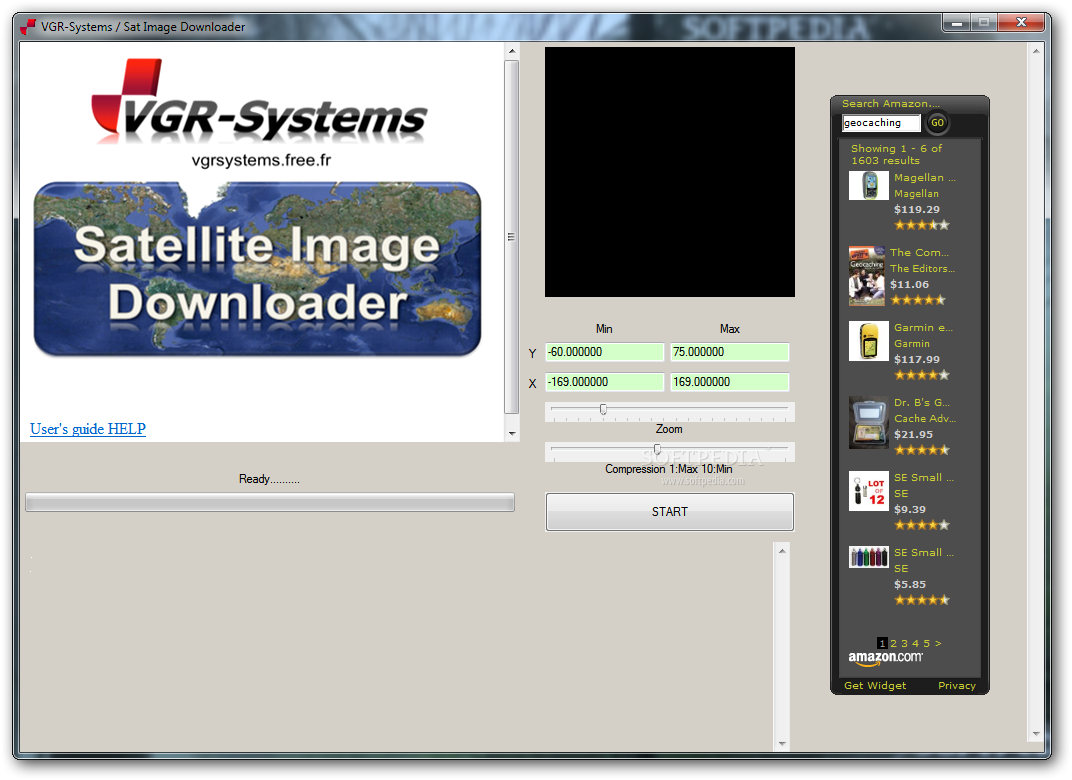Click the Compression slider handle
This screenshot has height=780, width=1072.
[657, 449]
